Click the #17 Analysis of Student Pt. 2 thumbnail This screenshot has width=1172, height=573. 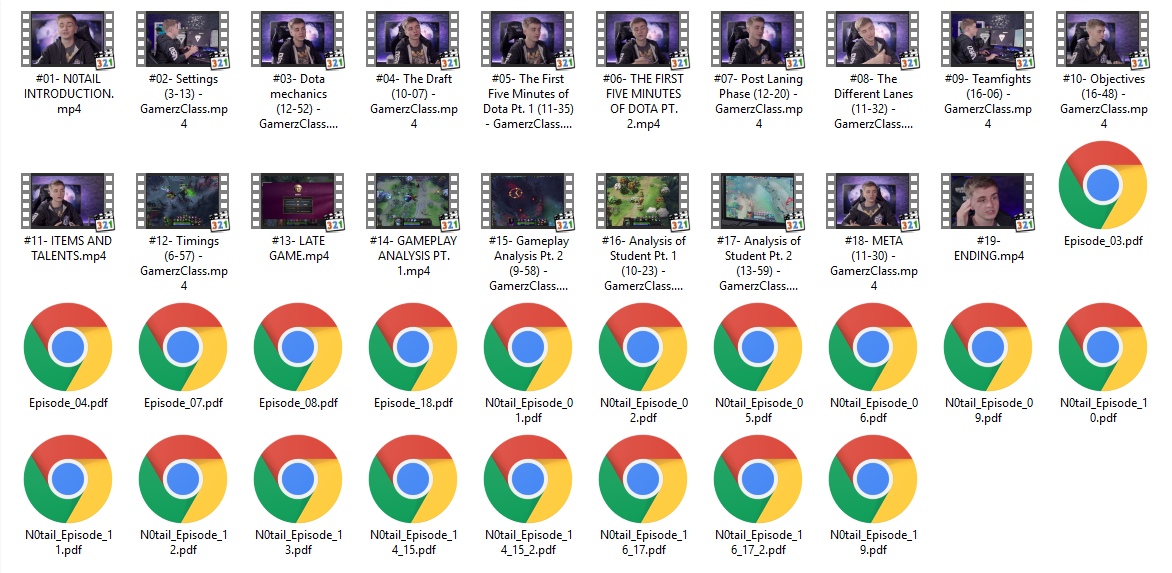(758, 201)
